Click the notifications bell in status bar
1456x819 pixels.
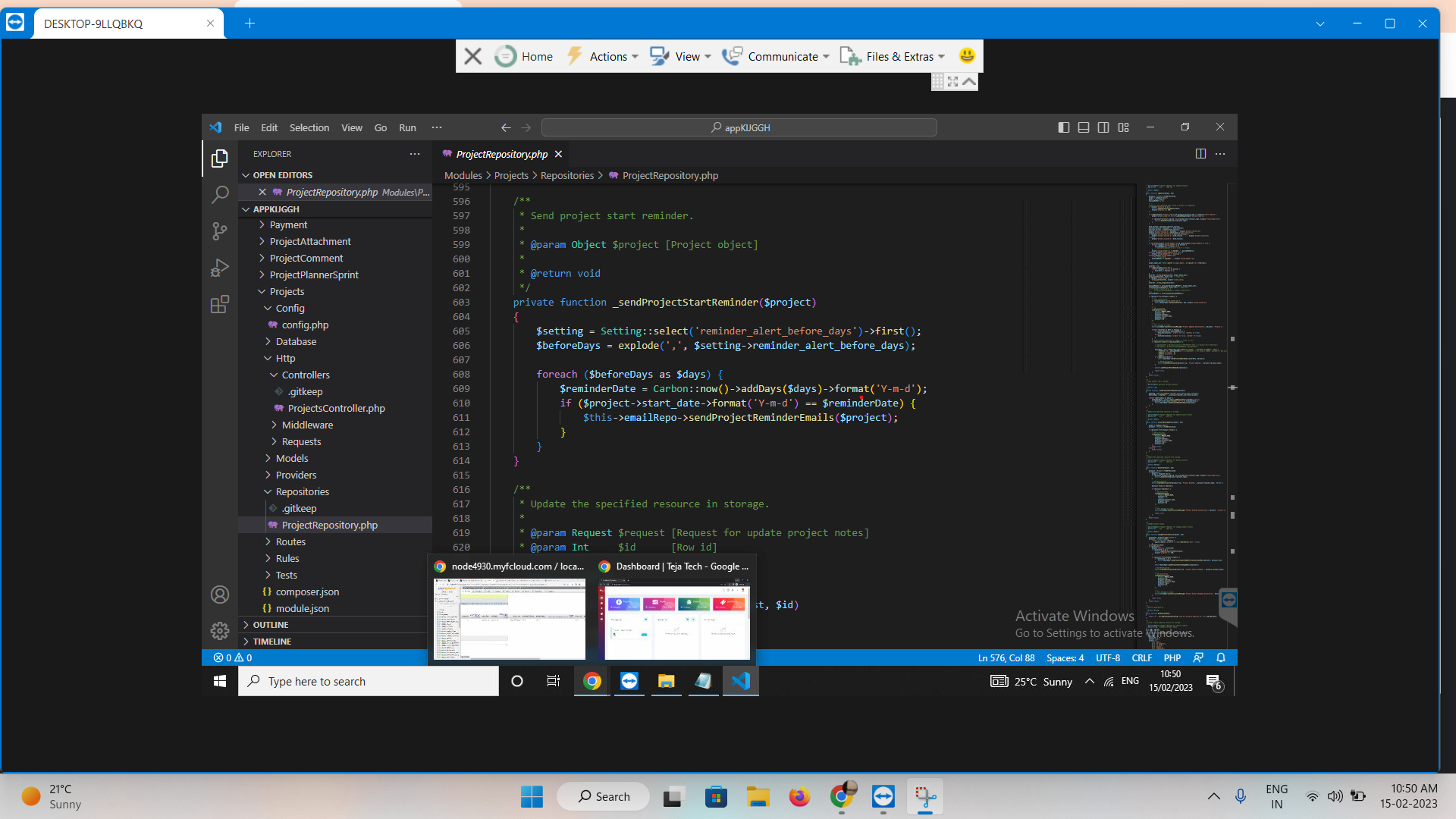click(x=1221, y=657)
